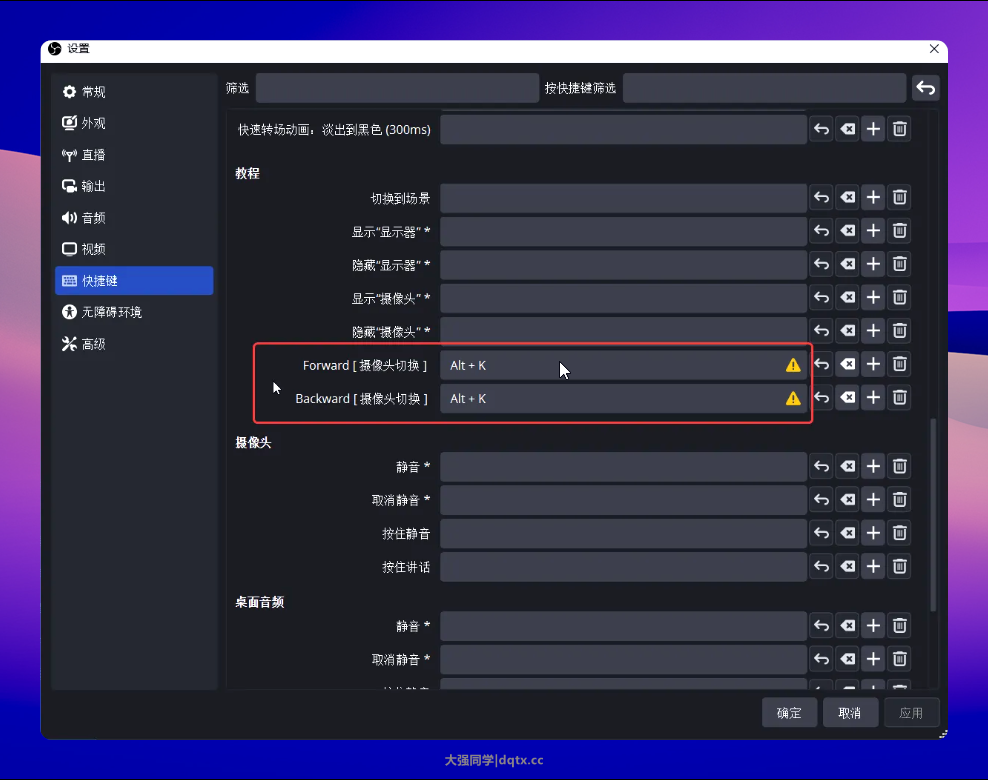The height and width of the screenshot is (780, 988).
Task: Click warning icon on Backward hotkey field
Action: coord(793,398)
